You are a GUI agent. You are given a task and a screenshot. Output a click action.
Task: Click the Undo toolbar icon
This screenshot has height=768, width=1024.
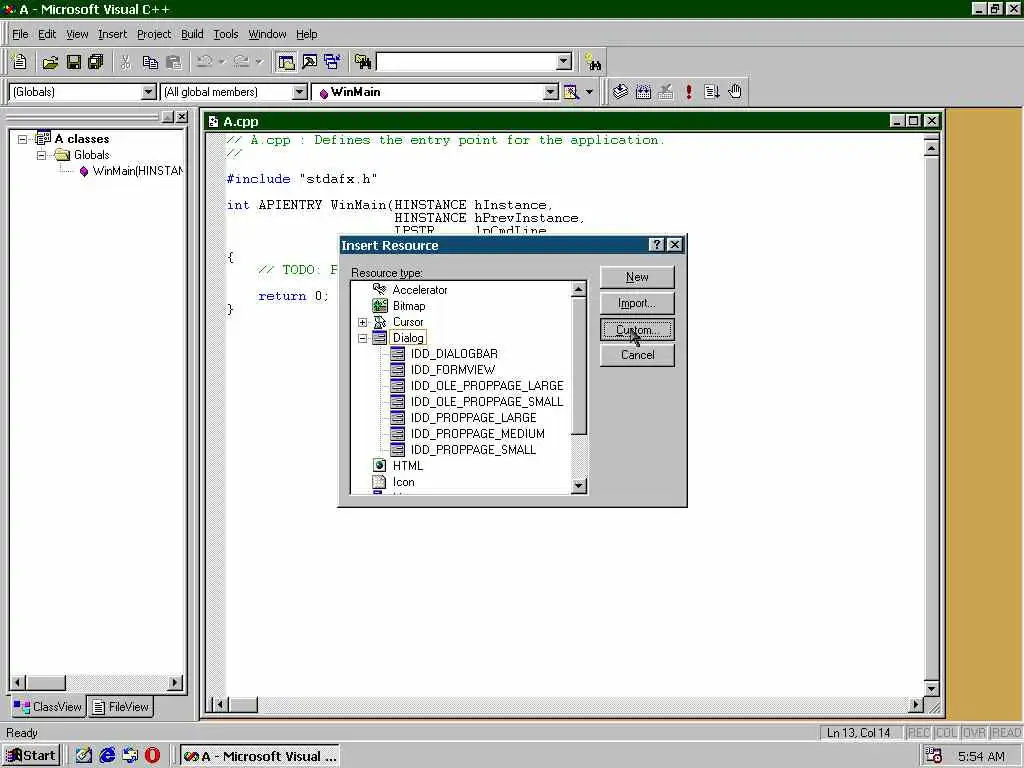pos(204,62)
